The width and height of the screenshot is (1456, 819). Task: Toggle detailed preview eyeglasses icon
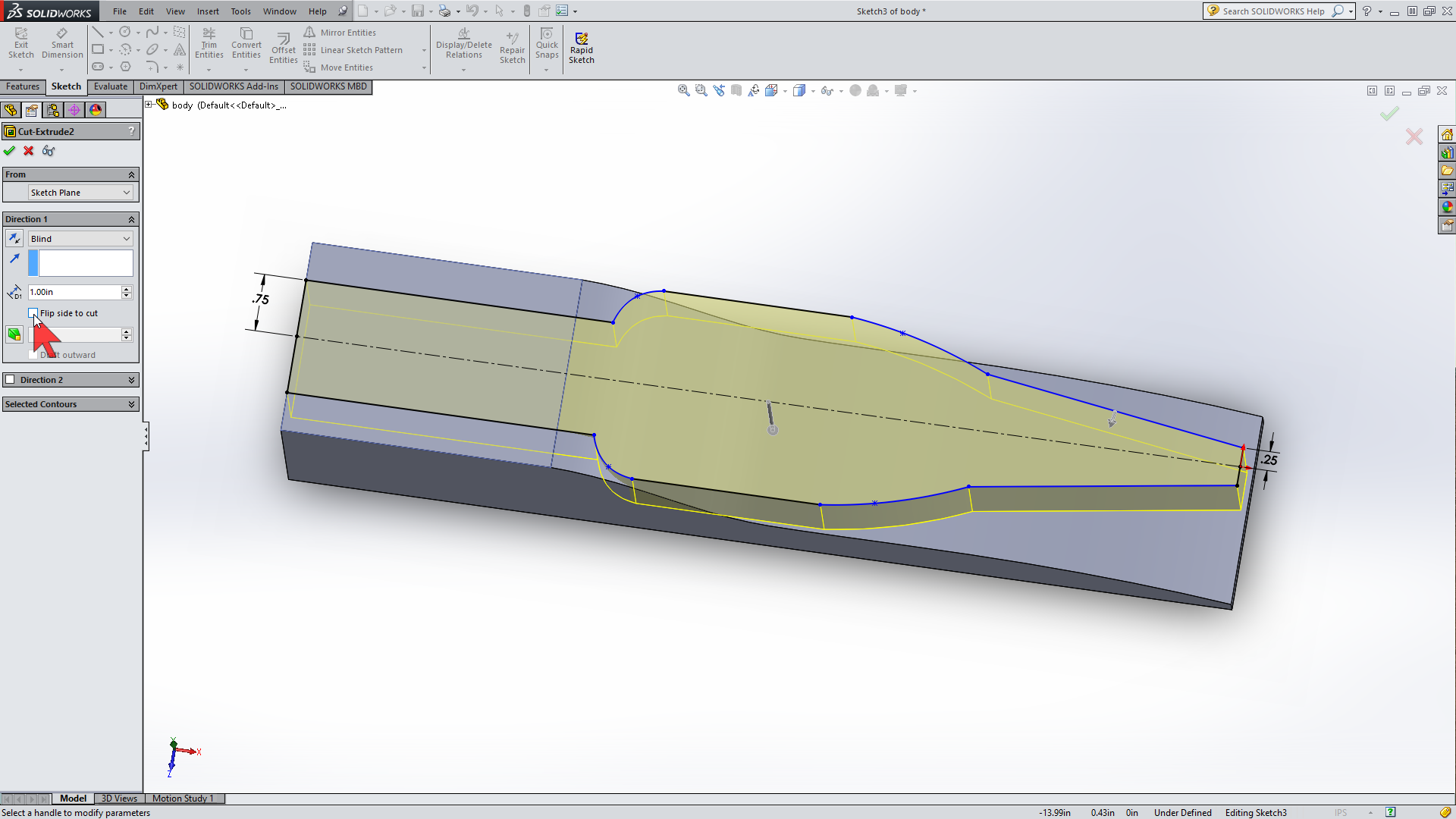coord(49,151)
